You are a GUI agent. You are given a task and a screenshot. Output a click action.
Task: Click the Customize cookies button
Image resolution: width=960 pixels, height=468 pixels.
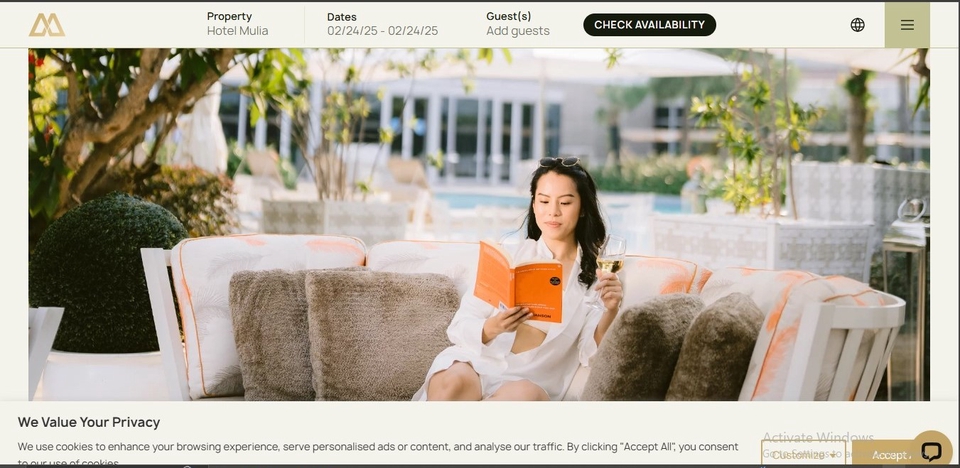pyautogui.click(x=803, y=455)
